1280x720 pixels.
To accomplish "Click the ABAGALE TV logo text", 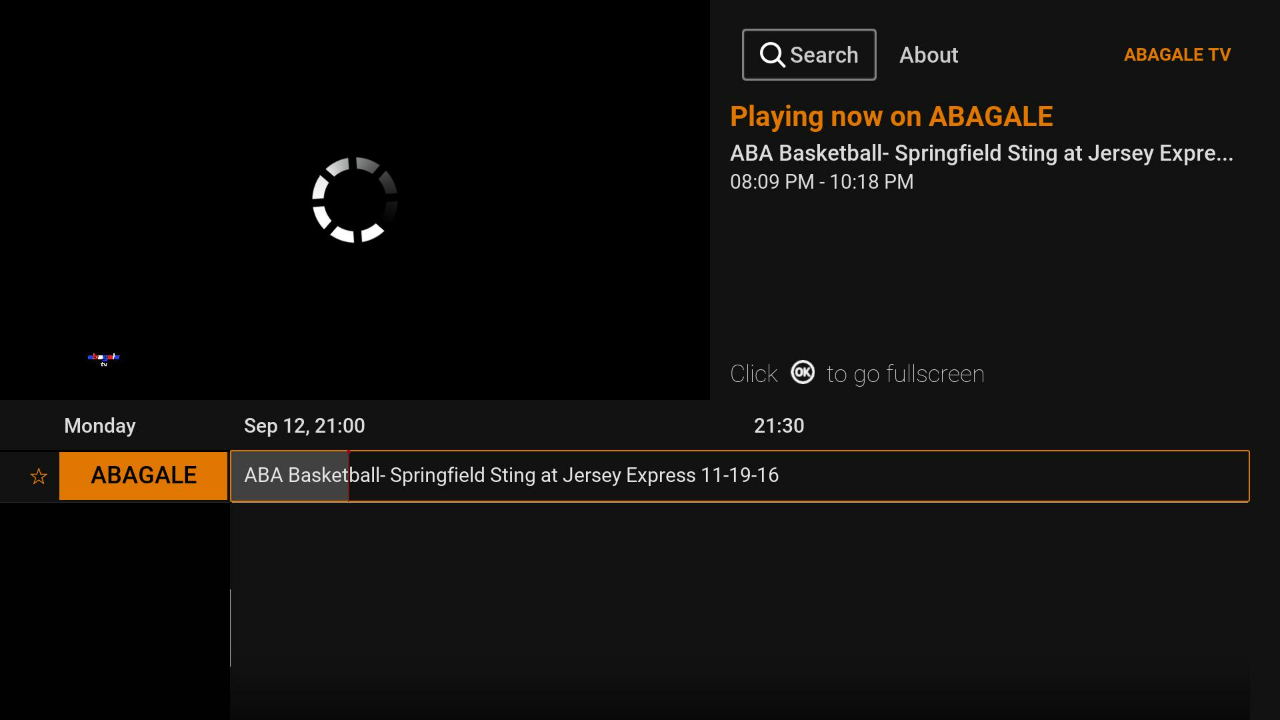I will point(1177,55).
